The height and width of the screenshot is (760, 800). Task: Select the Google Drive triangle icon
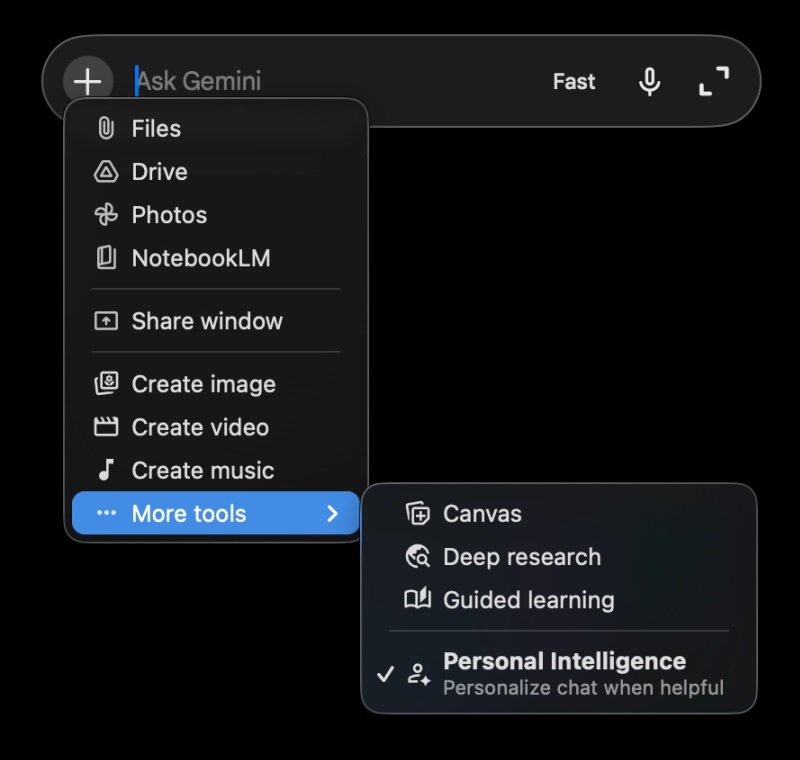click(x=103, y=171)
